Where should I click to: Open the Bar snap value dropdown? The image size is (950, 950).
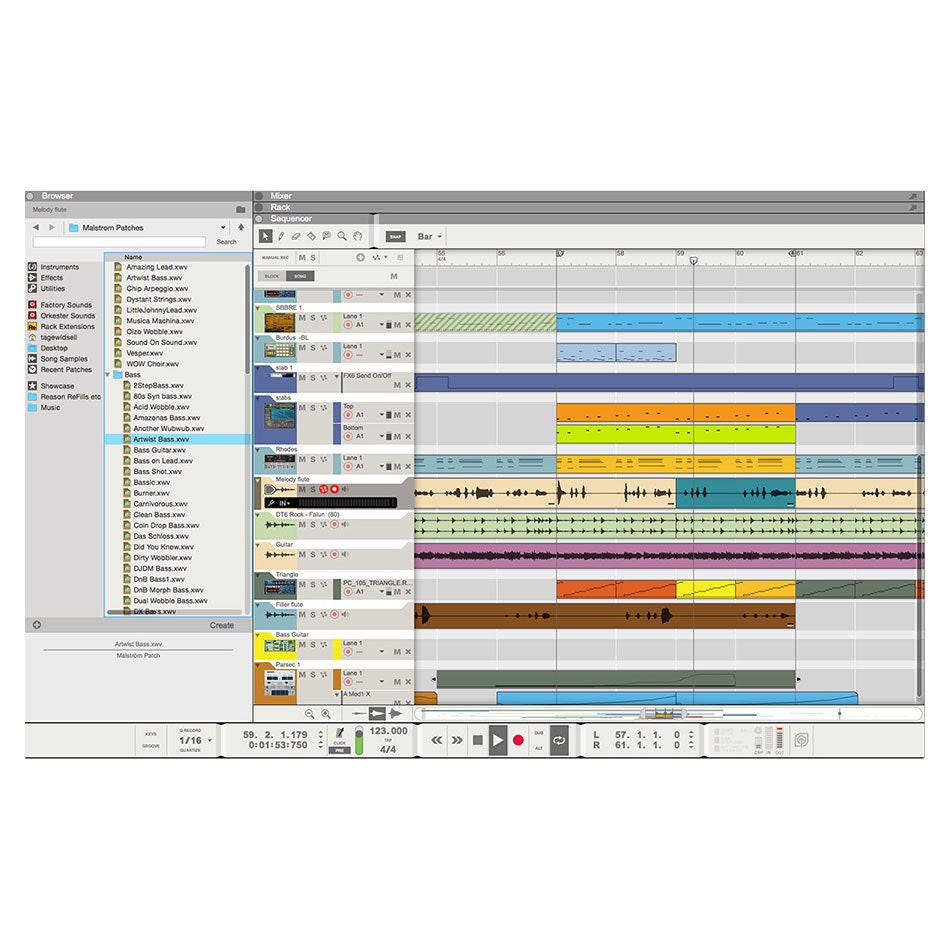click(x=430, y=236)
